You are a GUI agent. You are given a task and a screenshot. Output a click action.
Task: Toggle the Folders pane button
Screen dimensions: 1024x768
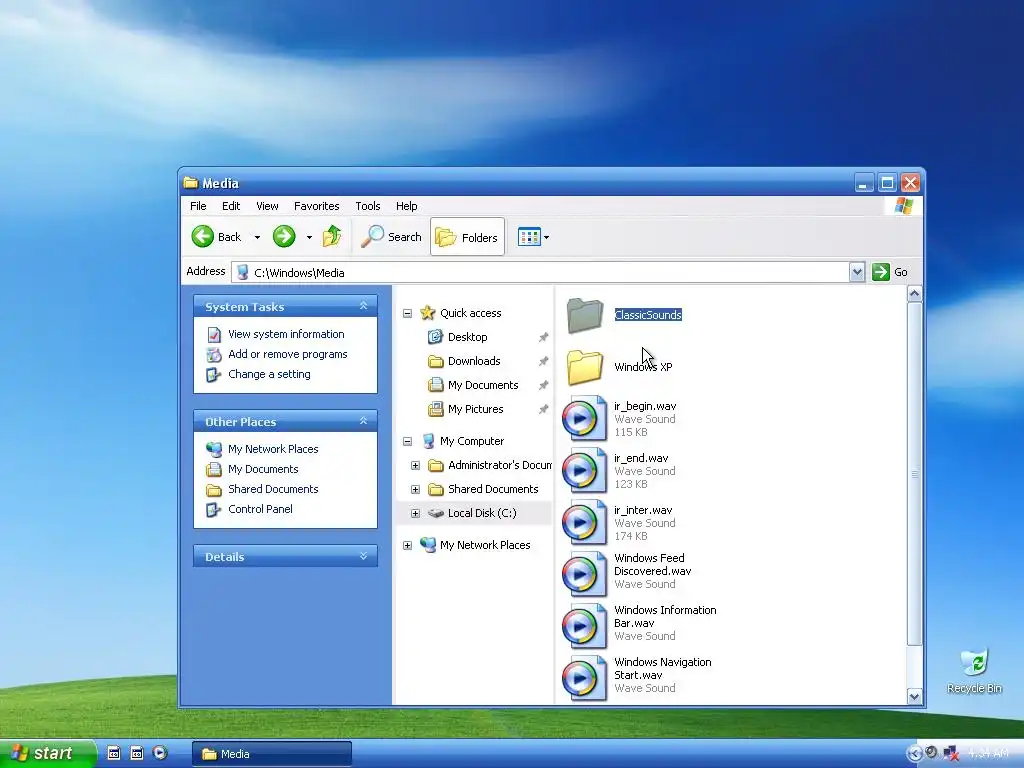pos(468,237)
